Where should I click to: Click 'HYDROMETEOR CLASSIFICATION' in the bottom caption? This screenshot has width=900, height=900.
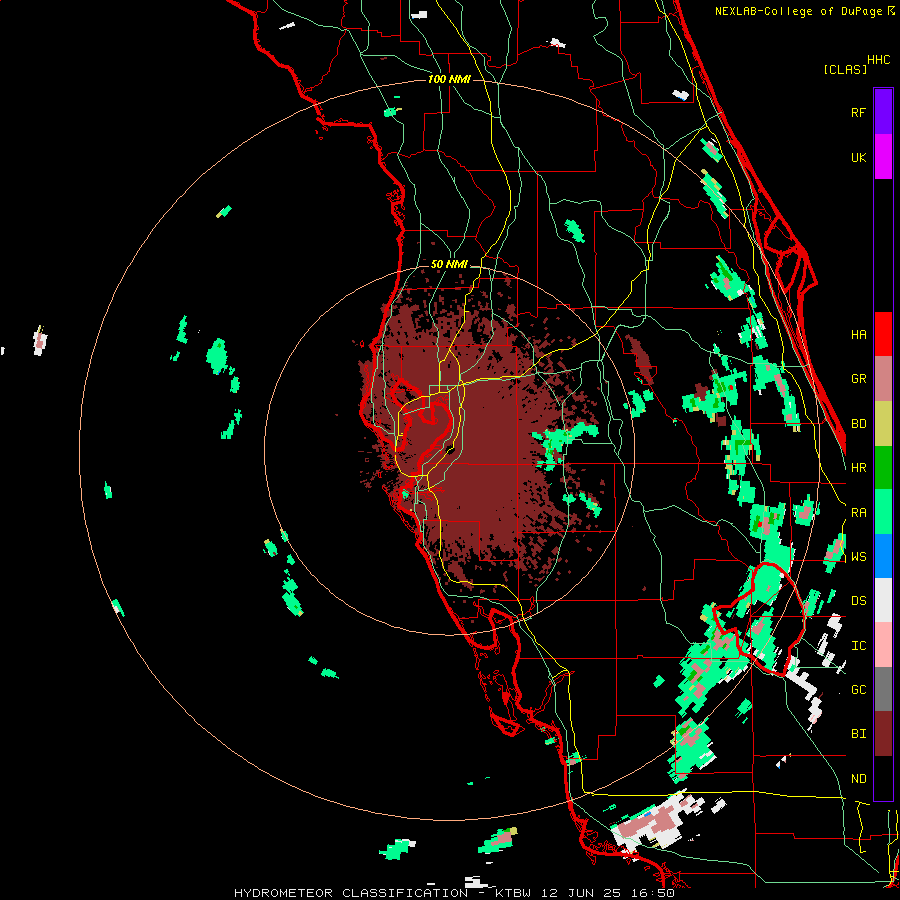[351, 893]
